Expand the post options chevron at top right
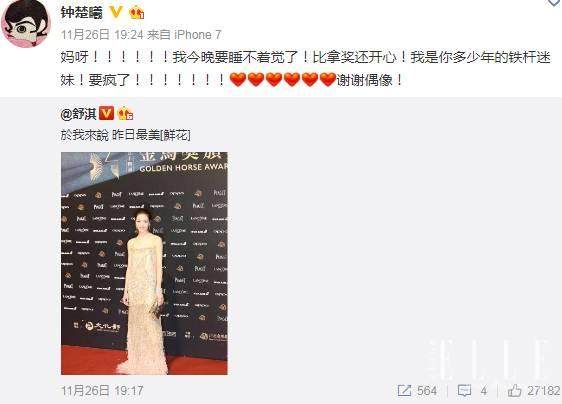Screen dimensions: 562x404 pyautogui.click(x=555, y=3)
